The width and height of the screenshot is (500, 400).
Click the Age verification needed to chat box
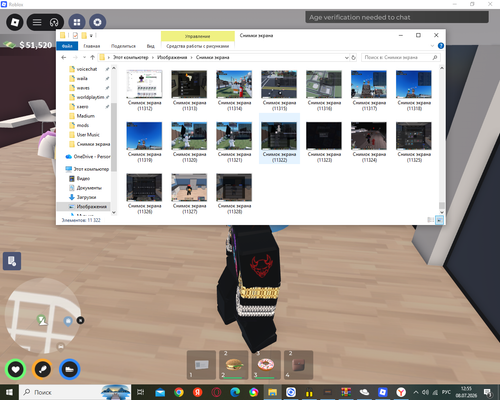(x=397, y=17)
